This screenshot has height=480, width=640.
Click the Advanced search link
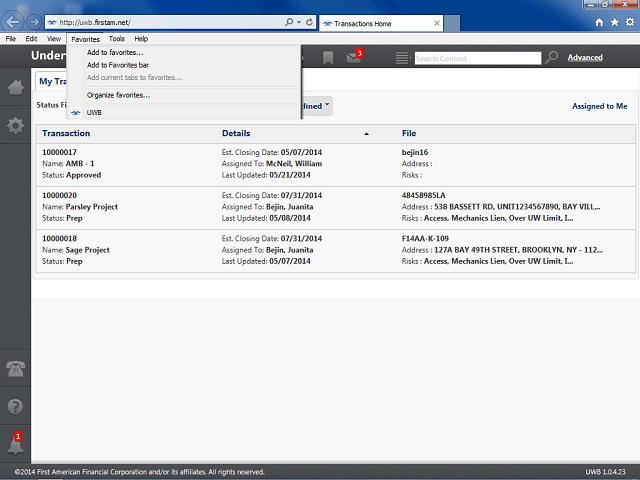584,58
